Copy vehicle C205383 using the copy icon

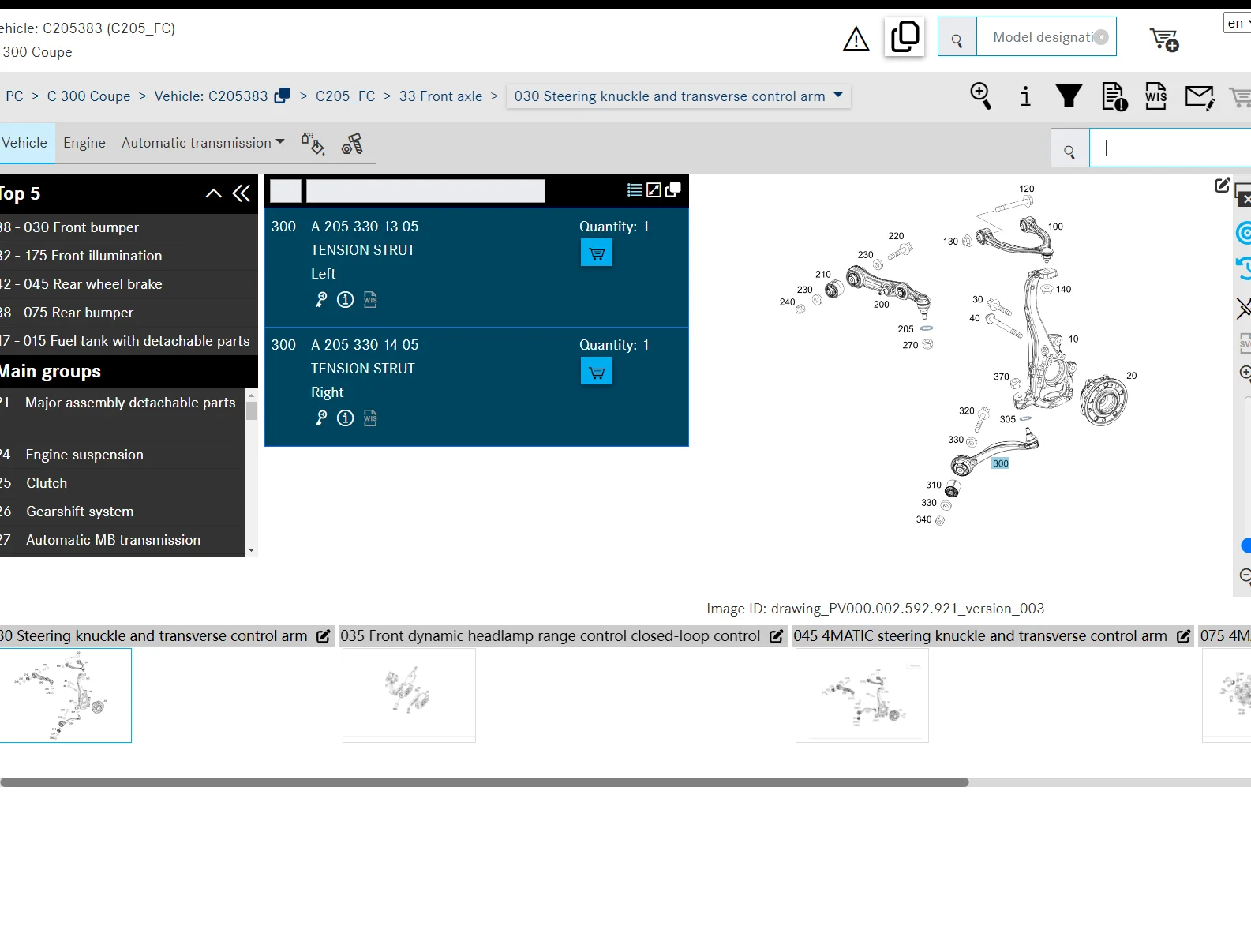point(282,96)
